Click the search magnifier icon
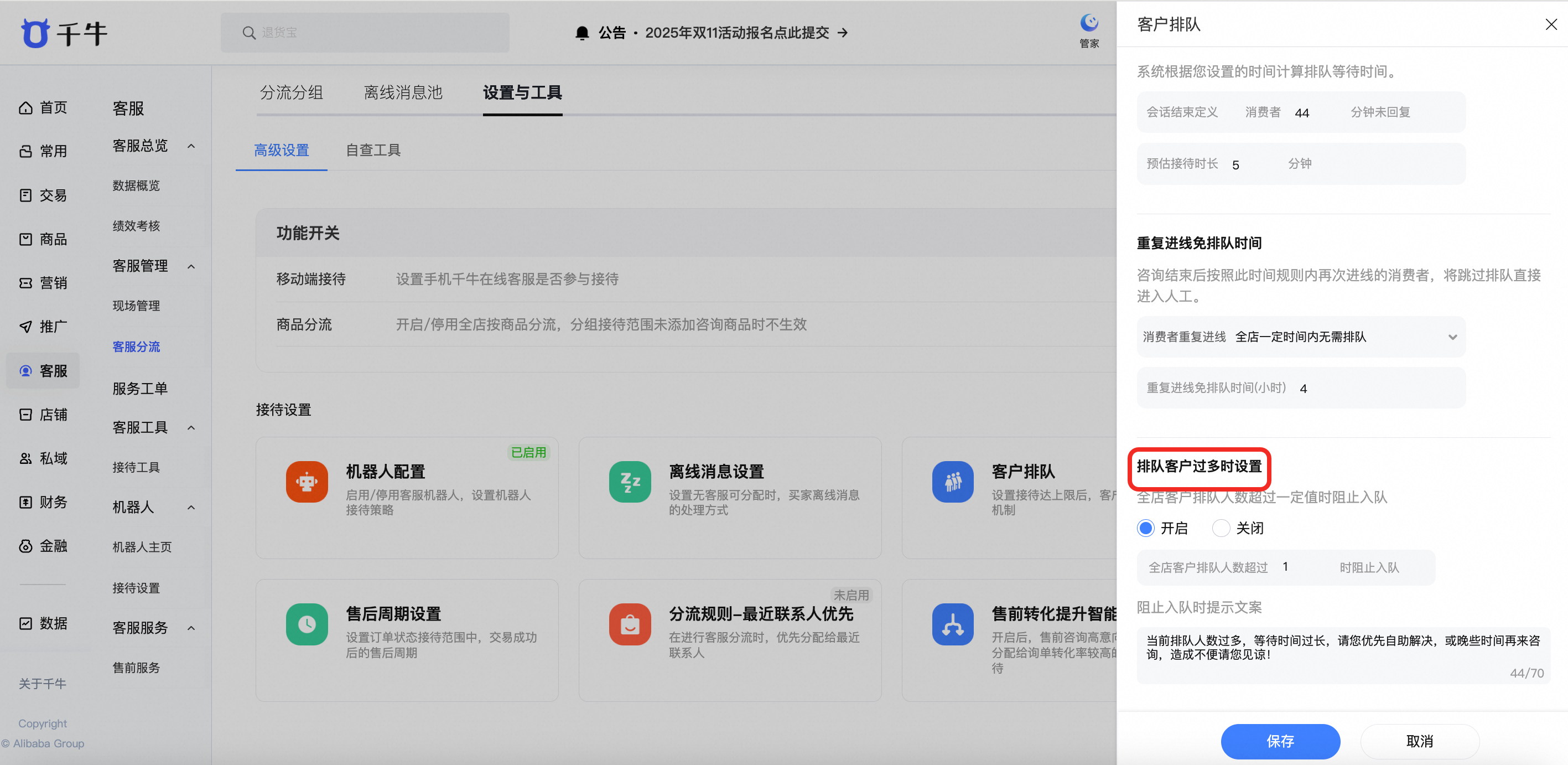Viewport: 1568px width, 765px height. [x=248, y=33]
